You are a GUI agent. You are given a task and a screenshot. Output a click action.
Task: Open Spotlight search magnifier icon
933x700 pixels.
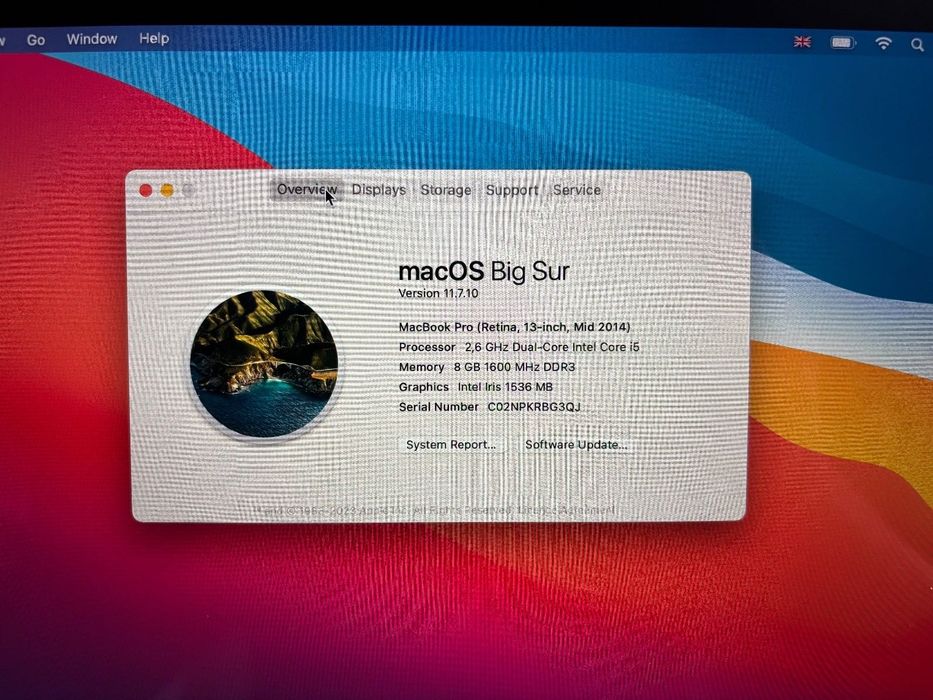click(x=918, y=45)
